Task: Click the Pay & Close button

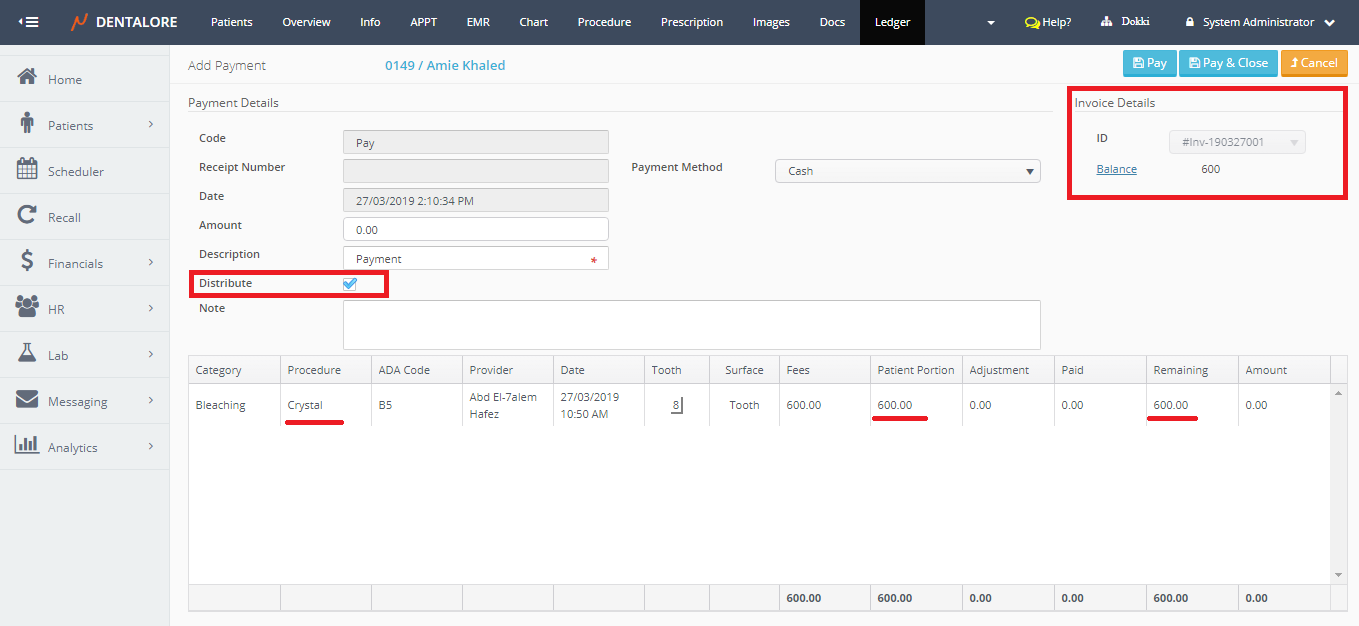Action: click(x=1228, y=63)
